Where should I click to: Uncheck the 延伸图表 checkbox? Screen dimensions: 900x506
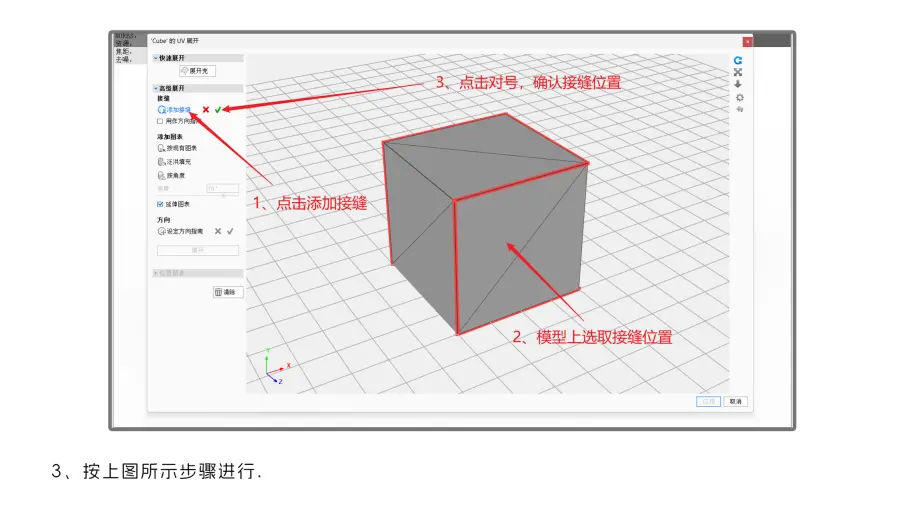(160, 204)
